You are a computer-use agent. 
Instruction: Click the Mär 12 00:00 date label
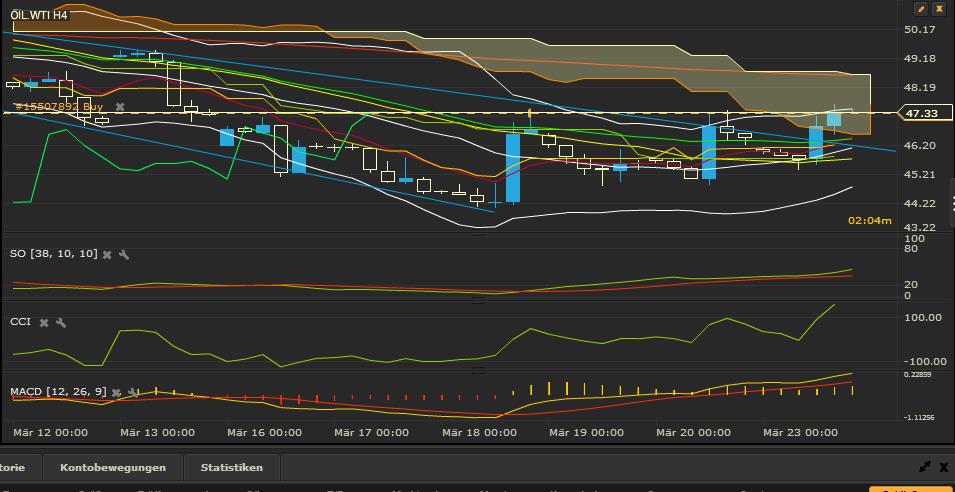point(51,433)
